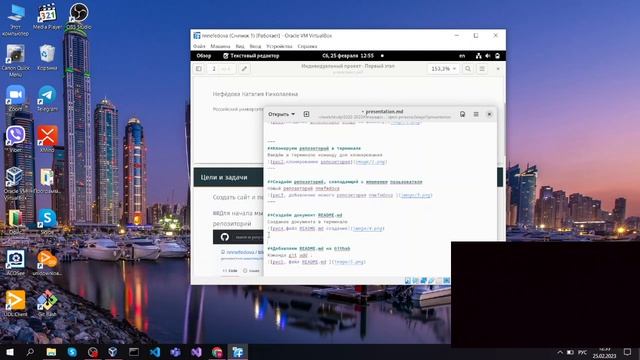Open Microsoft Teams from the taskbar
The width and height of the screenshot is (640, 360).
(x=176, y=352)
